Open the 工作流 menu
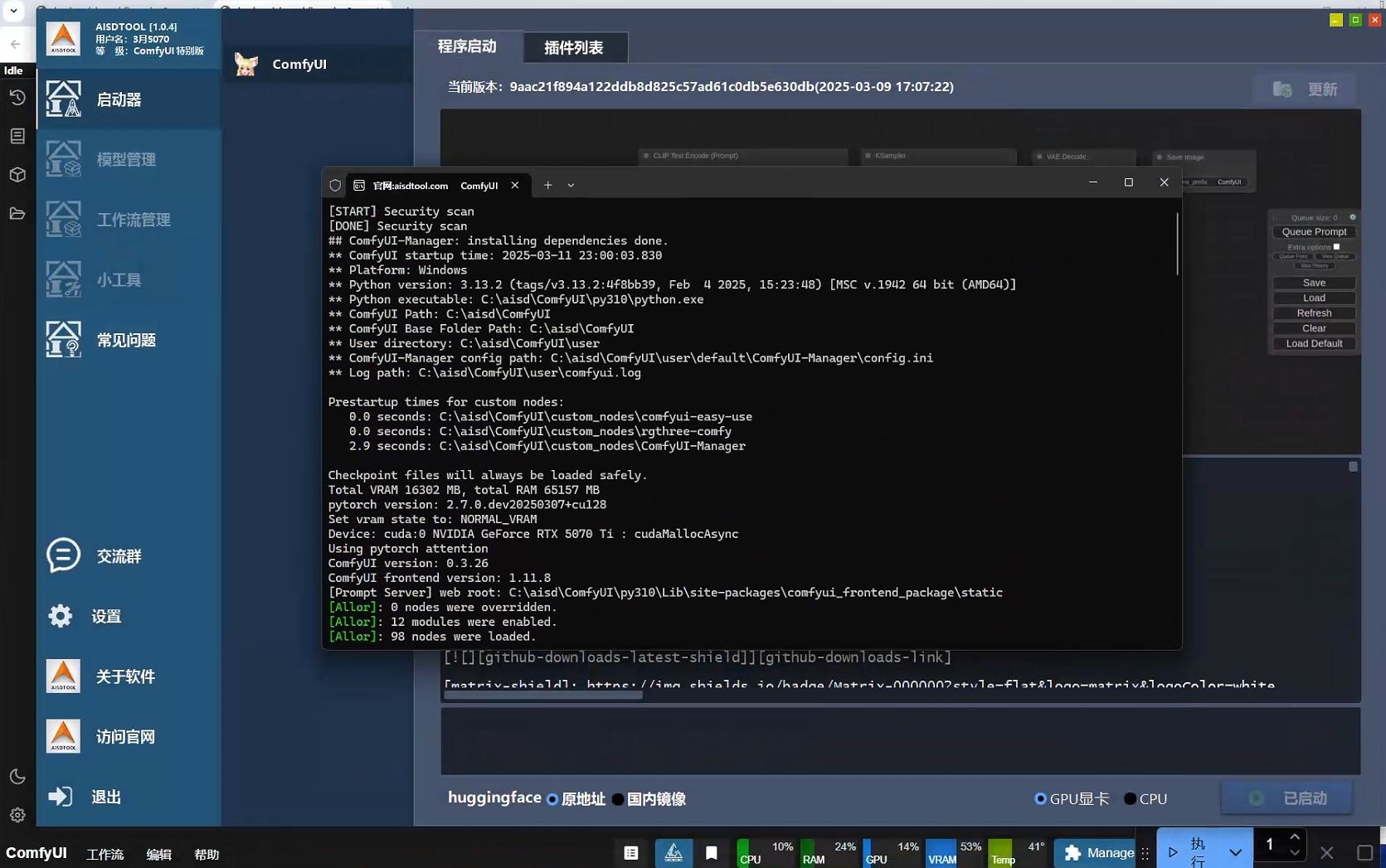 tap(105, 855)
